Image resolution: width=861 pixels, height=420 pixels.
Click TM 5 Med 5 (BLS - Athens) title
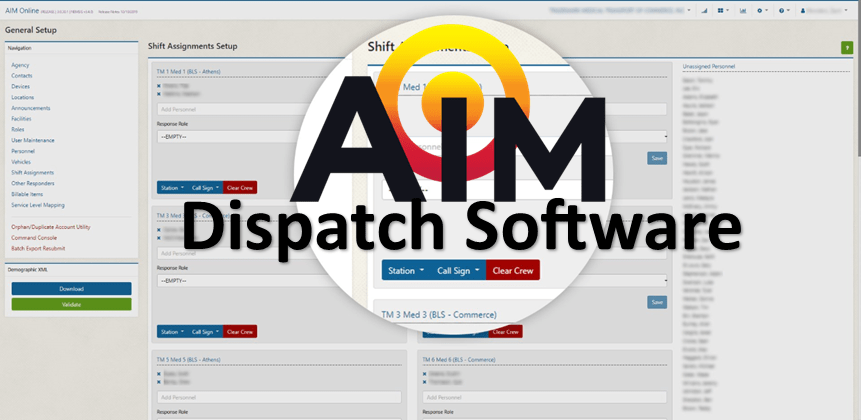click(x=188, y=360)
